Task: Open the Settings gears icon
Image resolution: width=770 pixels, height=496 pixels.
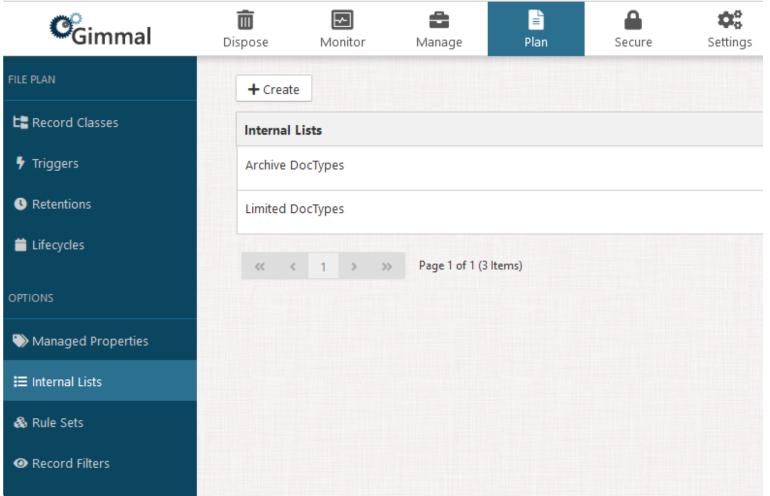Action: point(728,18)
